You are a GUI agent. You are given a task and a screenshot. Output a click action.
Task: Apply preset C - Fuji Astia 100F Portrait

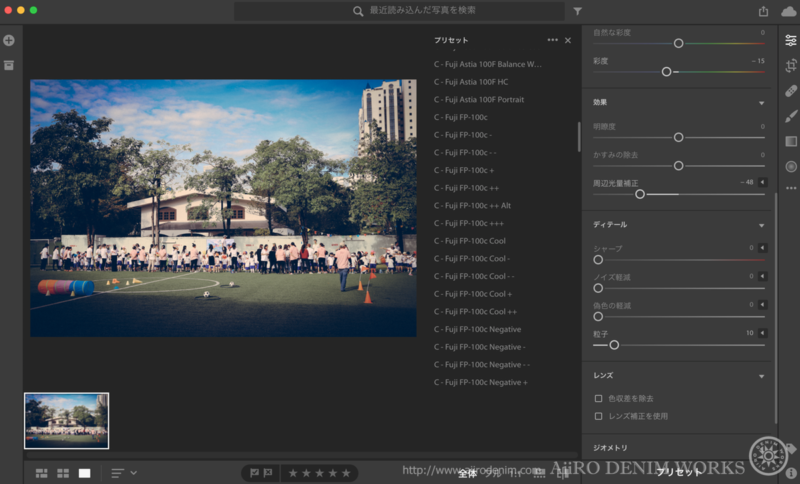click(479, 99)
